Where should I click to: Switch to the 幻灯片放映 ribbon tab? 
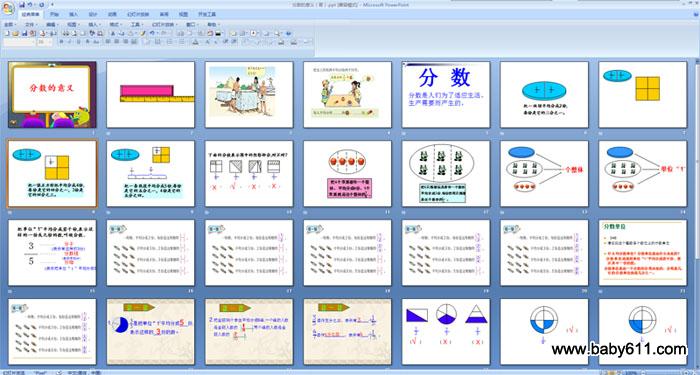138,14
